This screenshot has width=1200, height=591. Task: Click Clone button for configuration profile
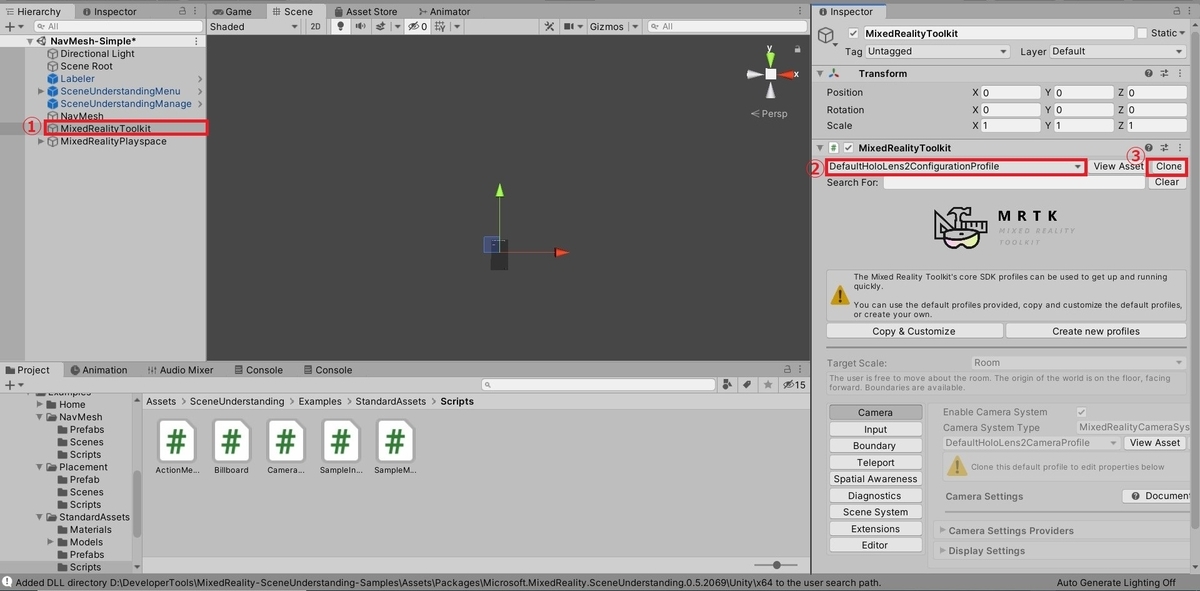(x=1169, y=167)
